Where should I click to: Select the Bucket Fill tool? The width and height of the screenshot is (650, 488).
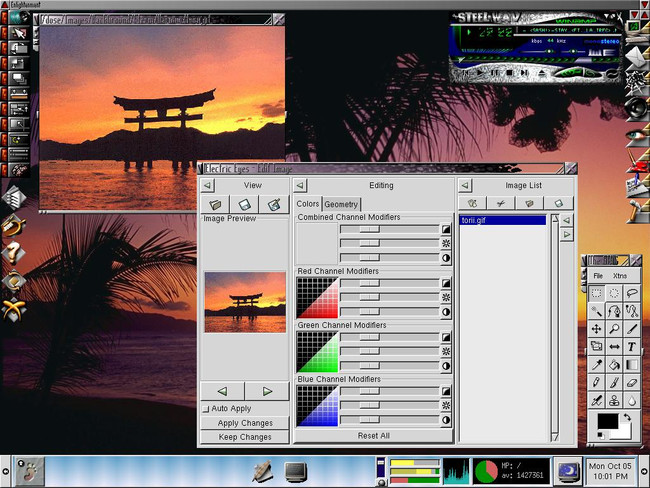coord(614,364)
